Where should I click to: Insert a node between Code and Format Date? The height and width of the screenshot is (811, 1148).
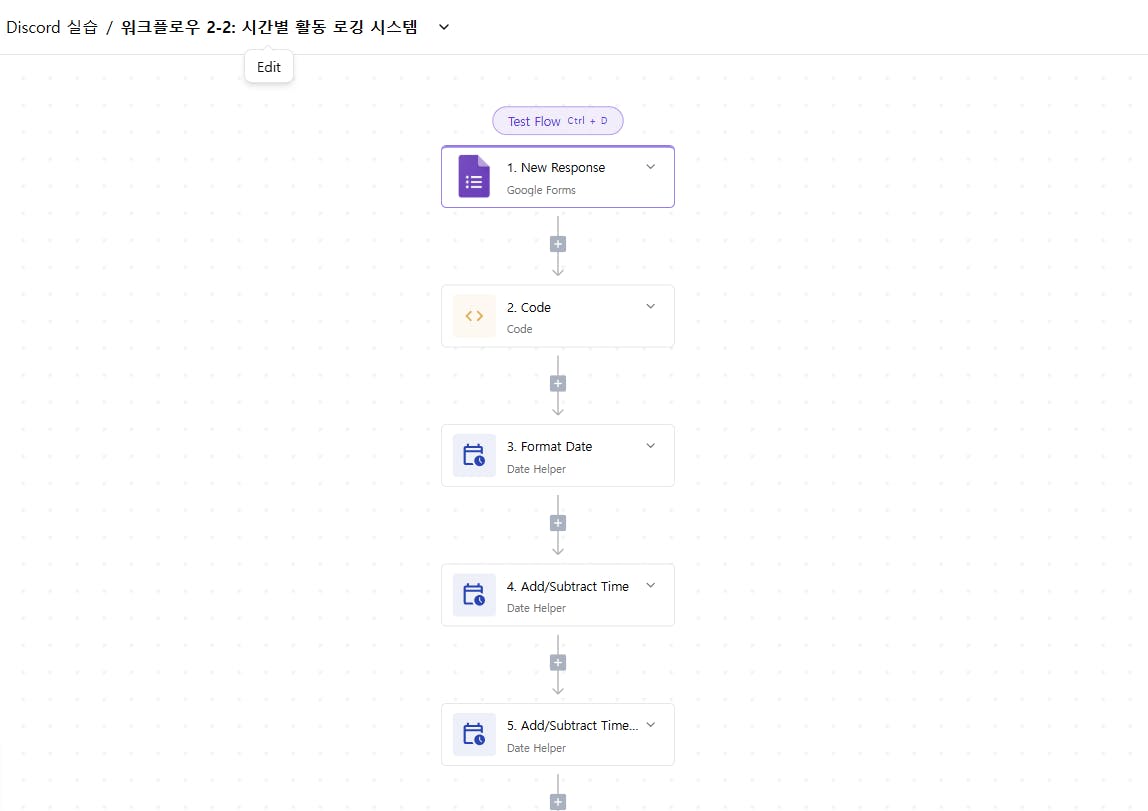click(x=557, y=382)
